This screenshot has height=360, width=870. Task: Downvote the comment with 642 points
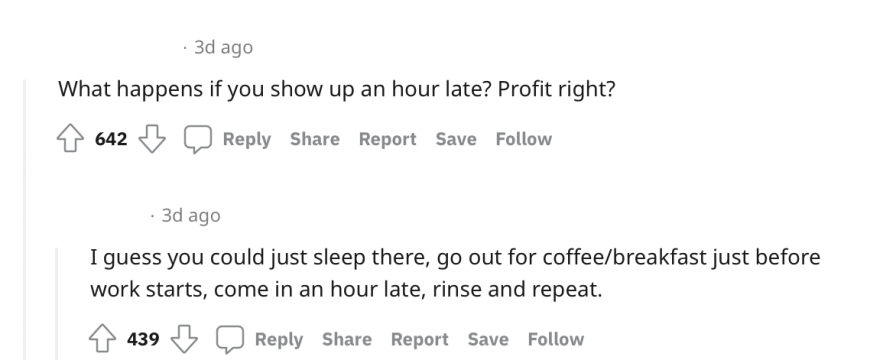152,139
